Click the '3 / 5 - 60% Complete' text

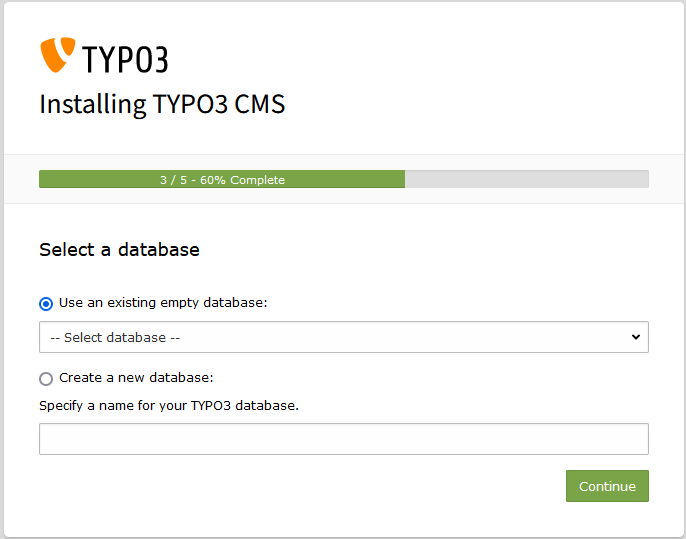tap(222, 180)
